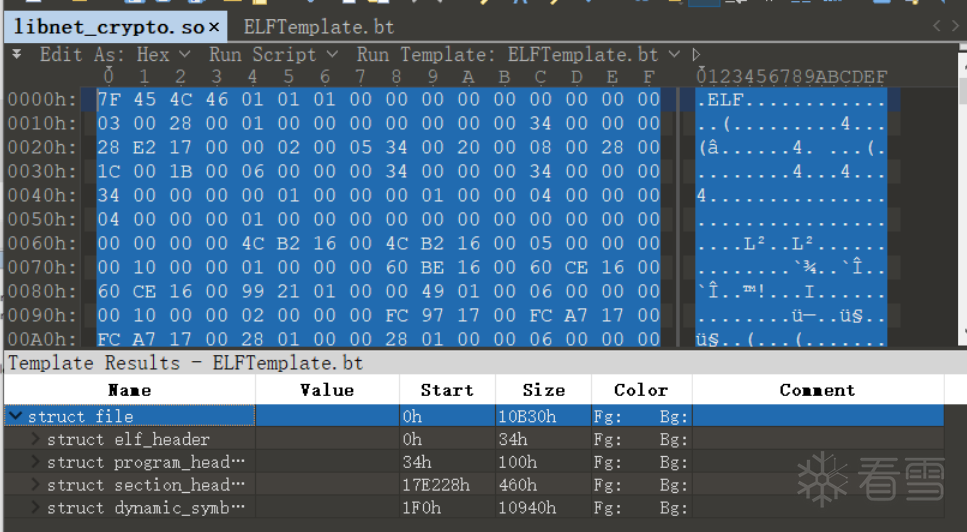Click the Size column header
Viewport: 967px width, 532px height.
[x=543, y=390]
